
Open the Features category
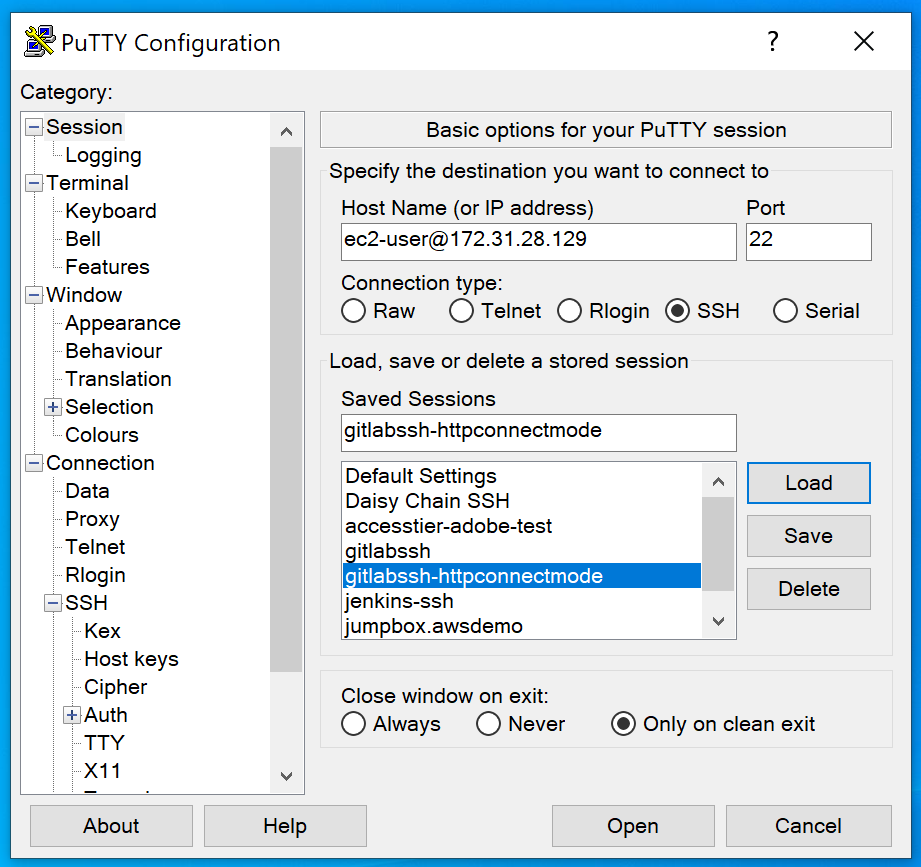coord(107,267)
